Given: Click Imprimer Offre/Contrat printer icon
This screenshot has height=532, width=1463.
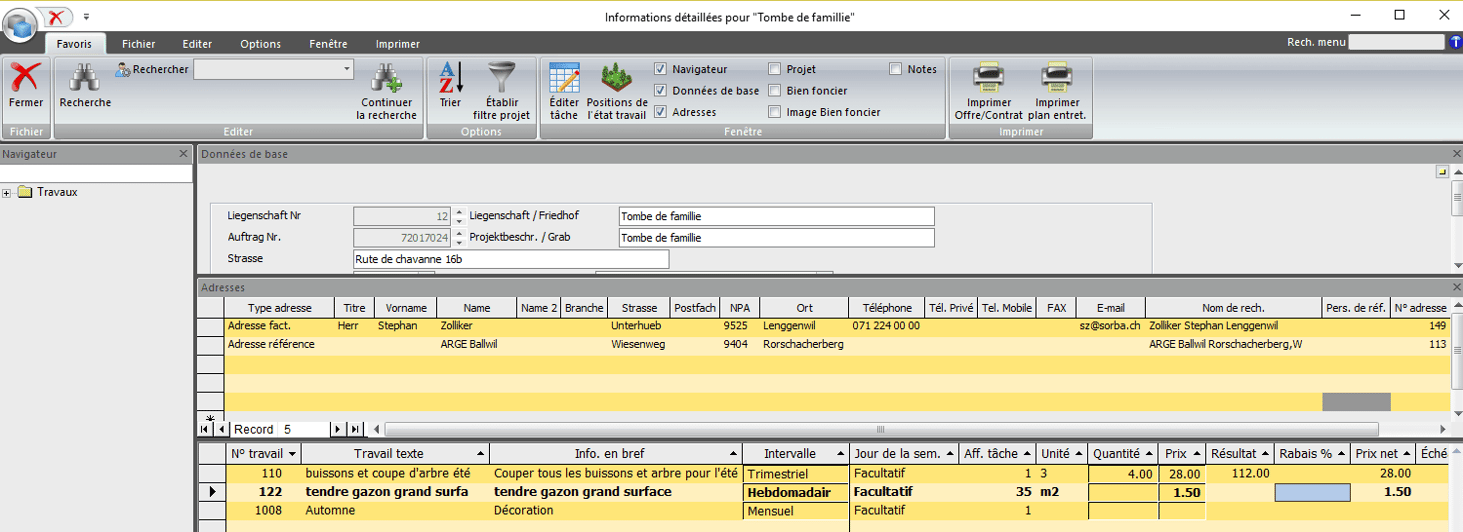Looking at the screenshot, I should click(x=989, y=78).
